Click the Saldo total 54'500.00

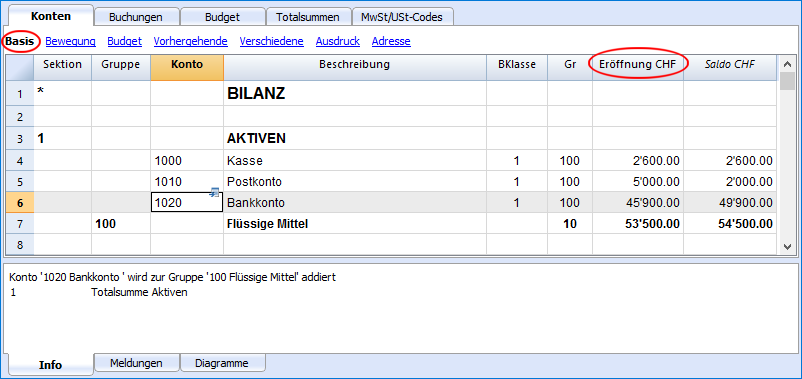click(x=730, y=224)
